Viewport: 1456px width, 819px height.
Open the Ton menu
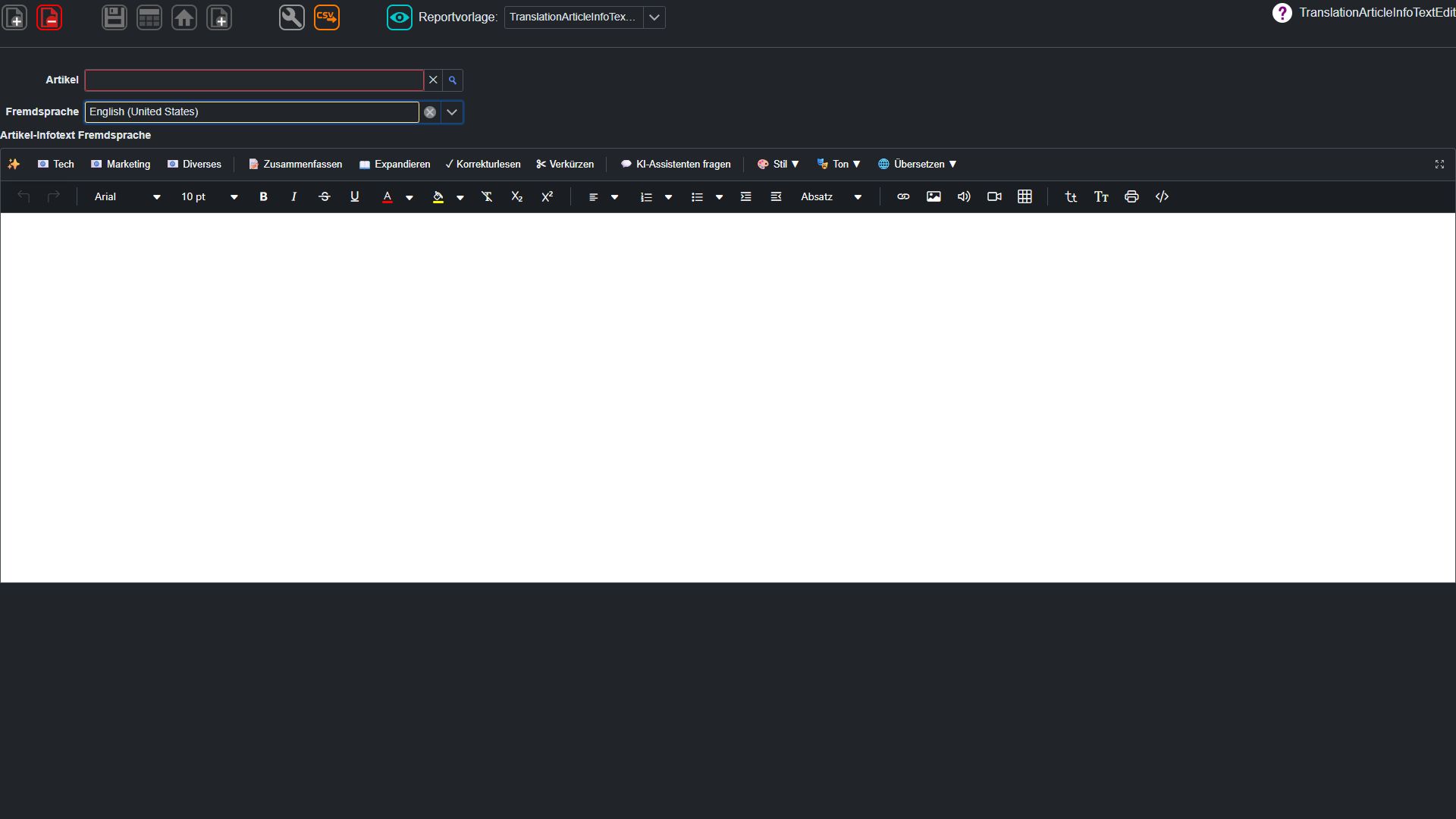click(x=839, y=164)
